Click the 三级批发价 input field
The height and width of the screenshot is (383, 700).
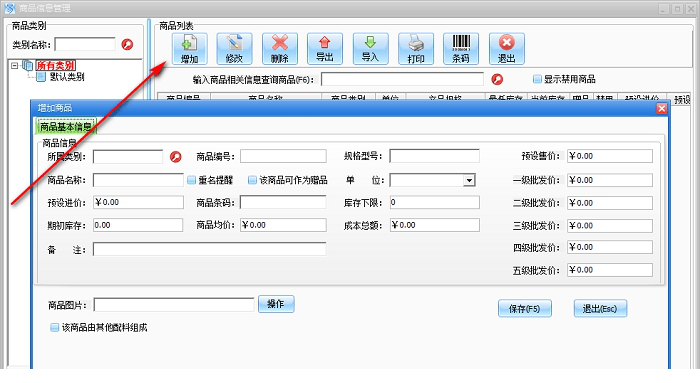click(x=610, y=225)
